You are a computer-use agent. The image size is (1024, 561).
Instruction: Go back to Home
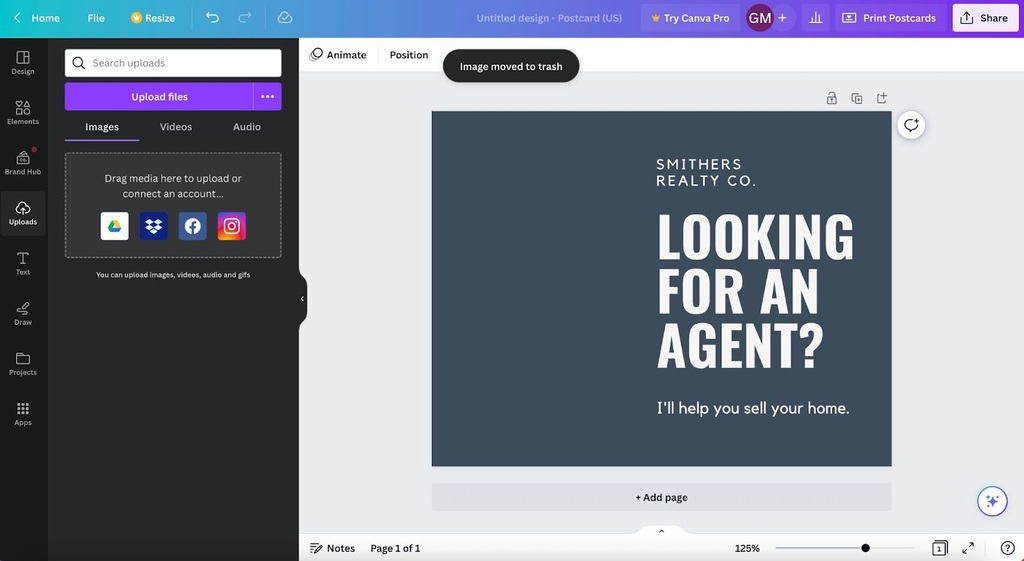[37, 18]
